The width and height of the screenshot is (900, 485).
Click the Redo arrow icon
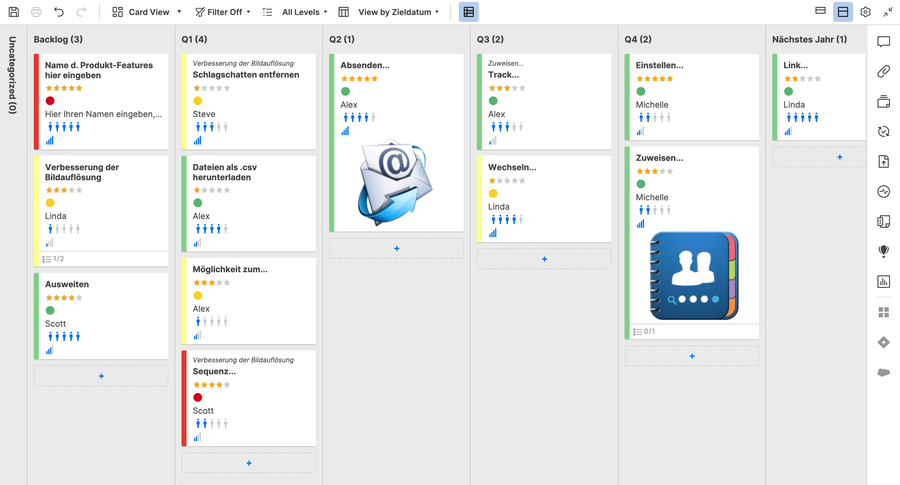coord(81,11)
